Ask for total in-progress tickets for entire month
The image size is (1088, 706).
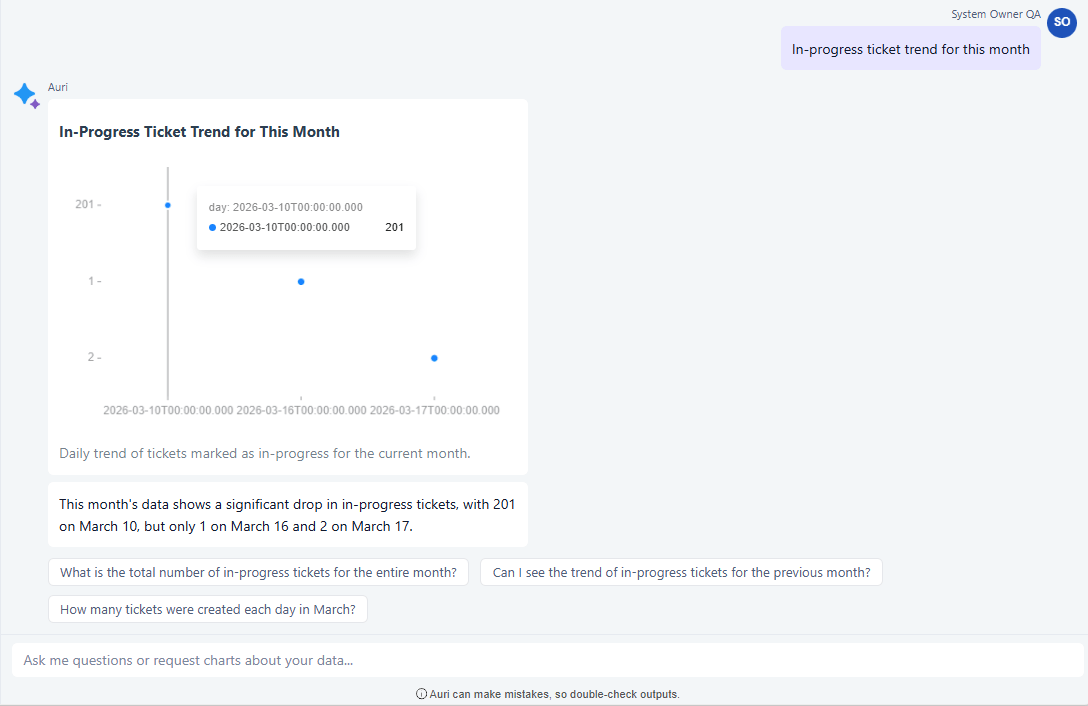pos(258,573)
